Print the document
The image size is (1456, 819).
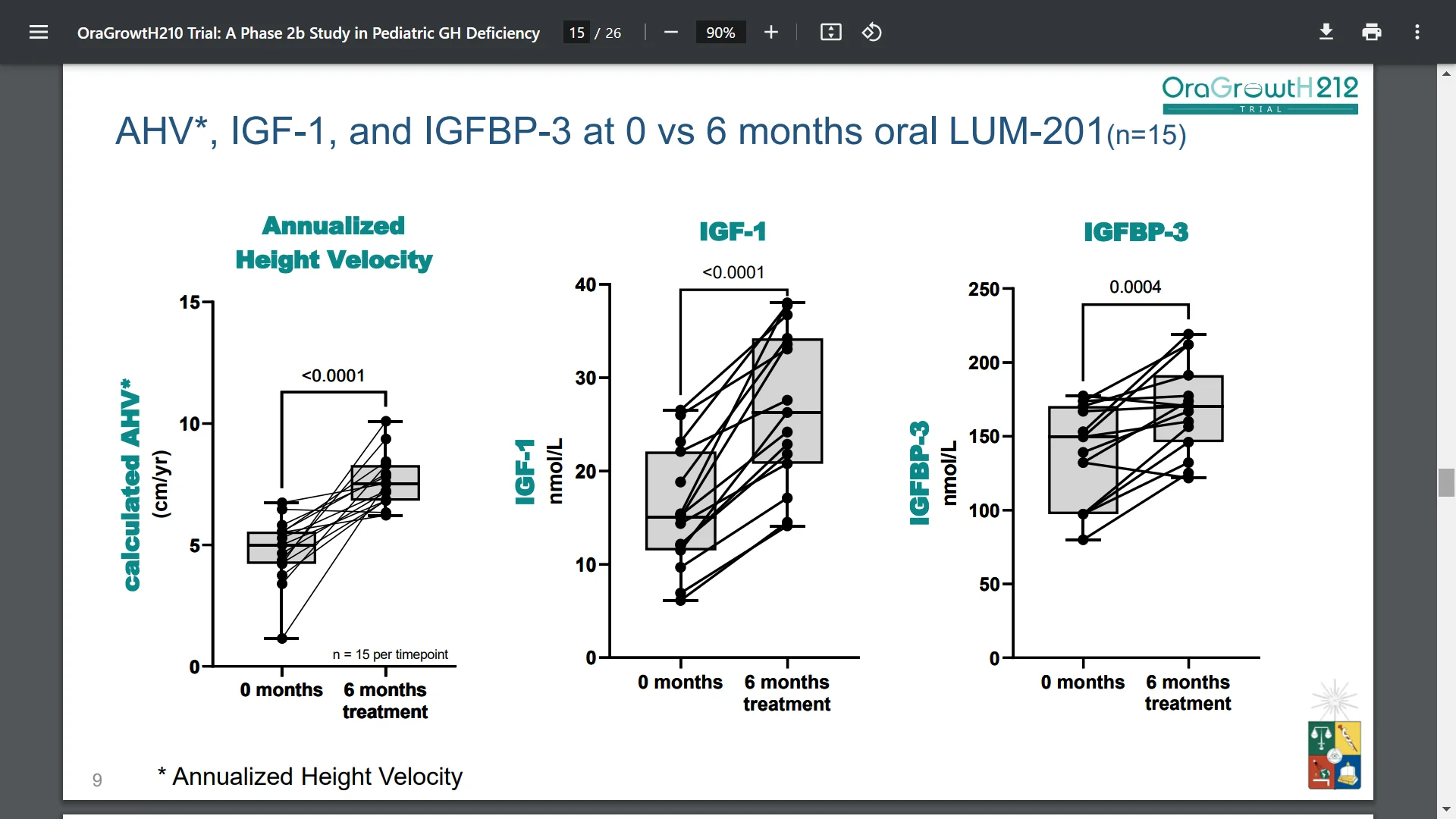pos(1372,32)
